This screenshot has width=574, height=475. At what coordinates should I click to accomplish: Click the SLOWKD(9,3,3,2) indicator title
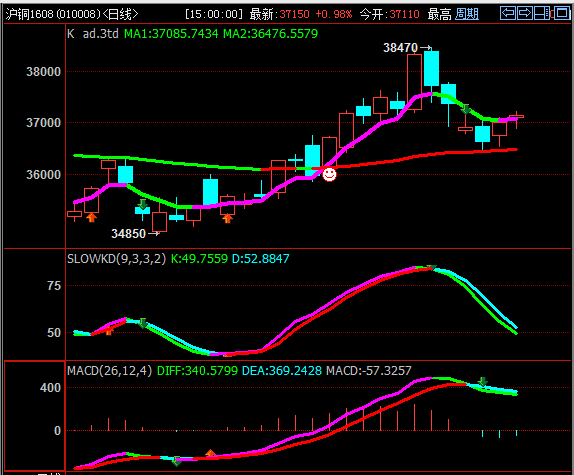[x=116, y=259]
